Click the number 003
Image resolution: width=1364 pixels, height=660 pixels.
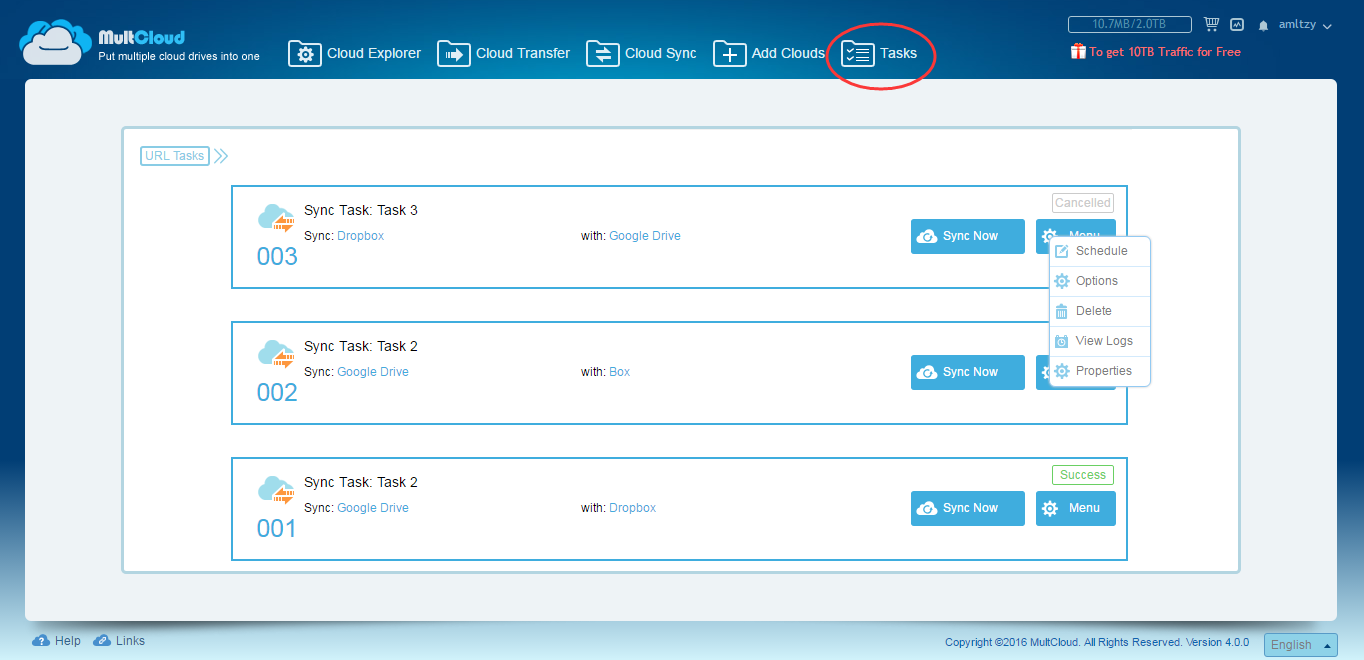pos(277,257)
